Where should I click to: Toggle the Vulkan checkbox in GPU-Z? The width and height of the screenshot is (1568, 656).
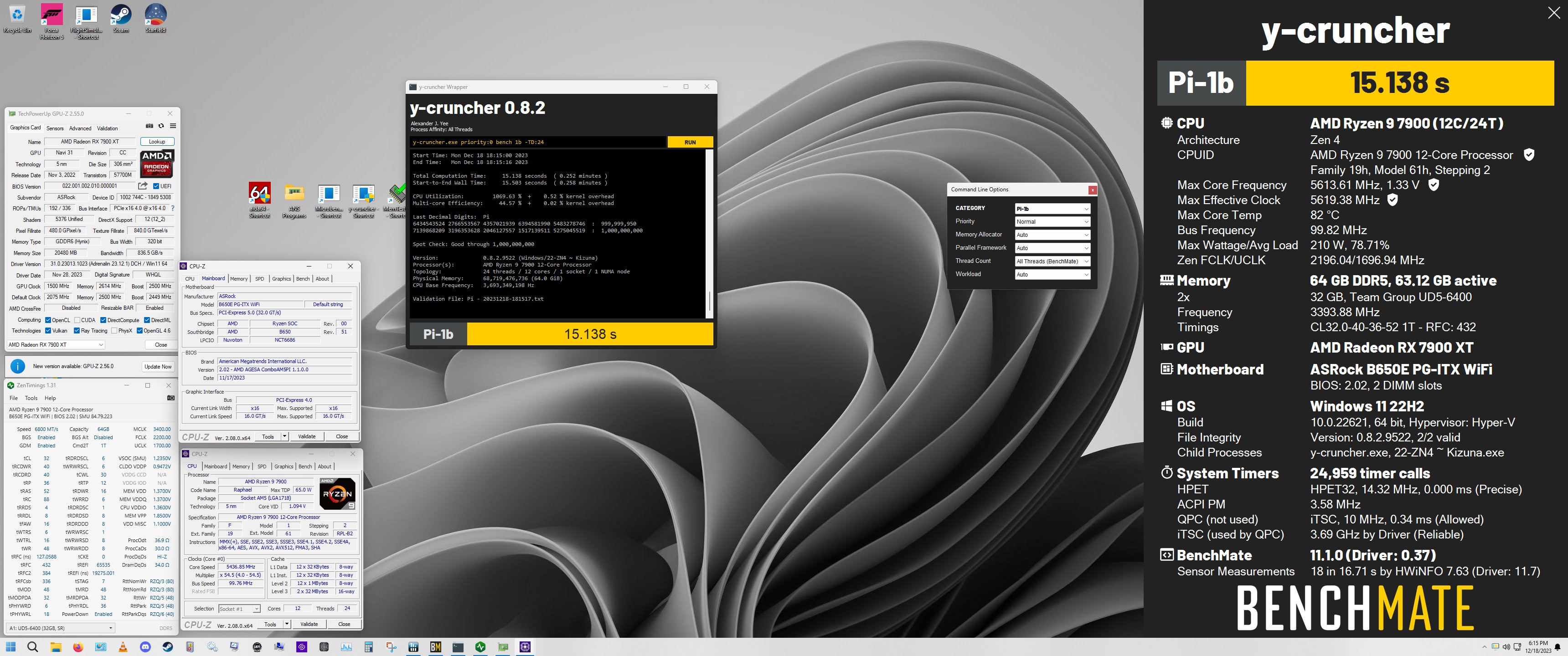(x=48, y=331)
